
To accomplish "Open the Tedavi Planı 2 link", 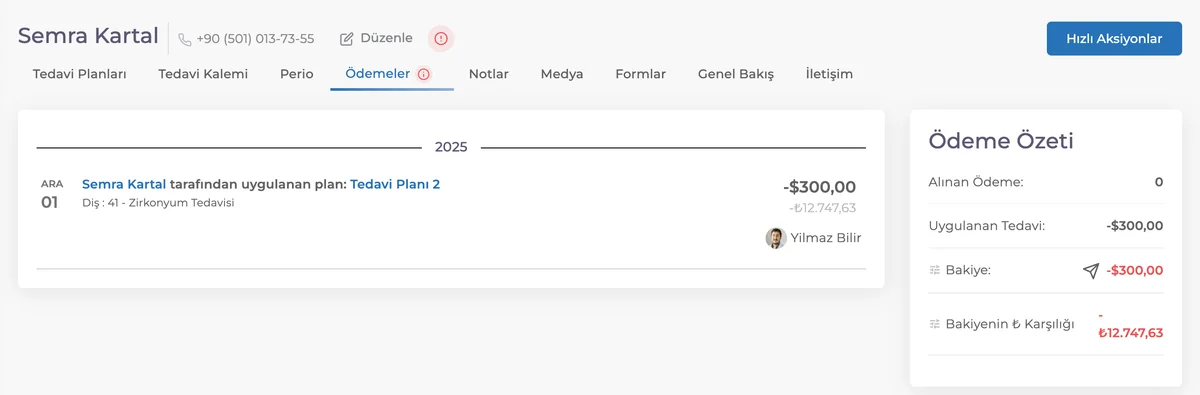I will (395, 184).
